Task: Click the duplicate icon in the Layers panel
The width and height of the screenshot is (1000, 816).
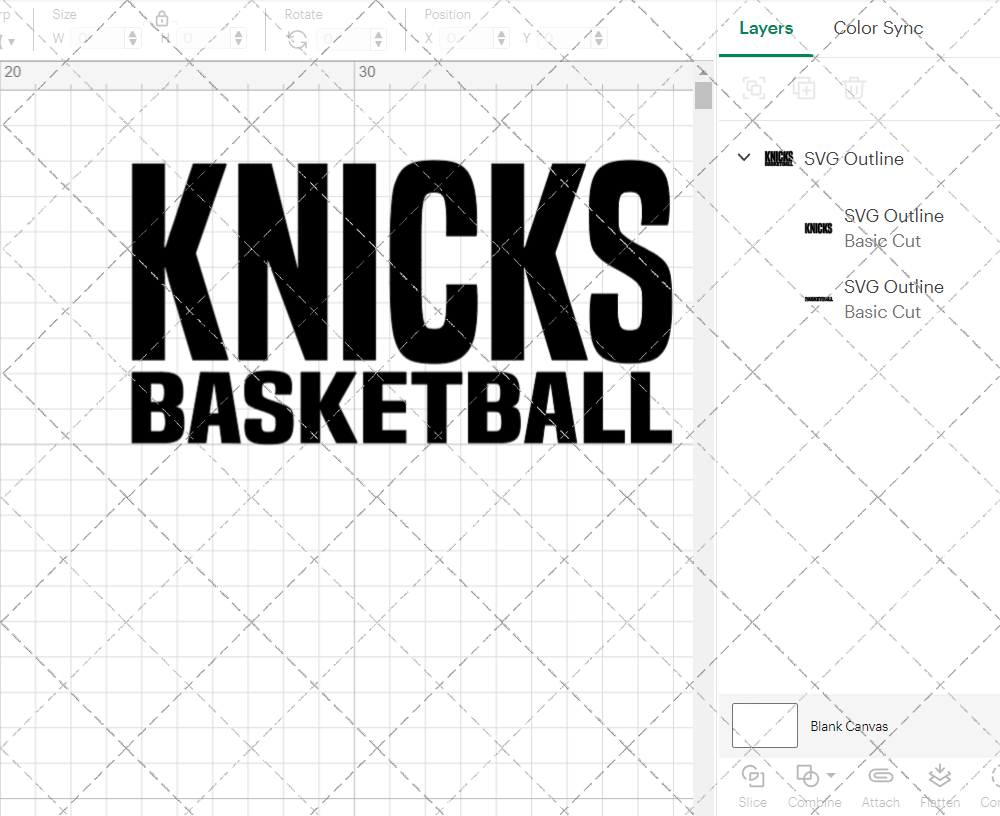Action: 803,88
